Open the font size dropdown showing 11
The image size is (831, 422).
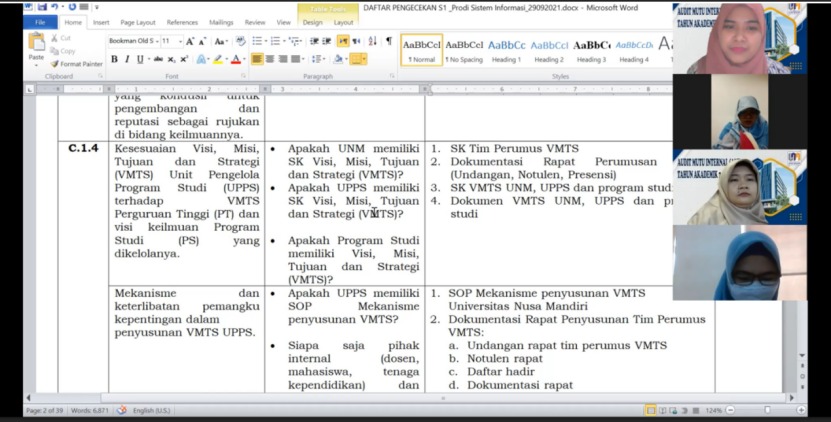178,41
